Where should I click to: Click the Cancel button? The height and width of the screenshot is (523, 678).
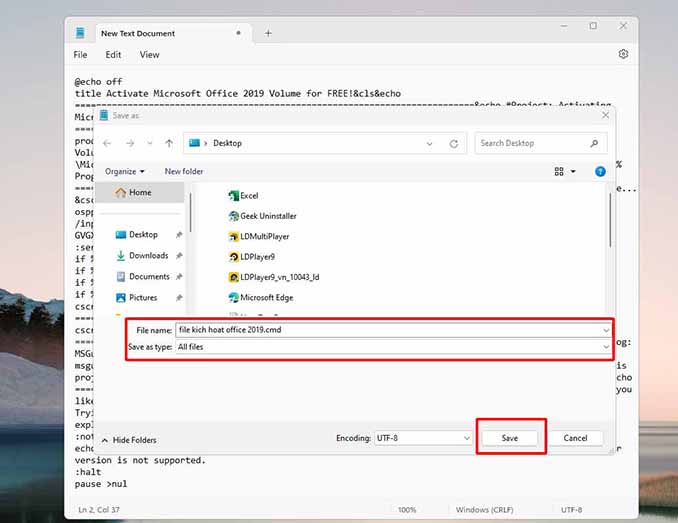[575, 438]
